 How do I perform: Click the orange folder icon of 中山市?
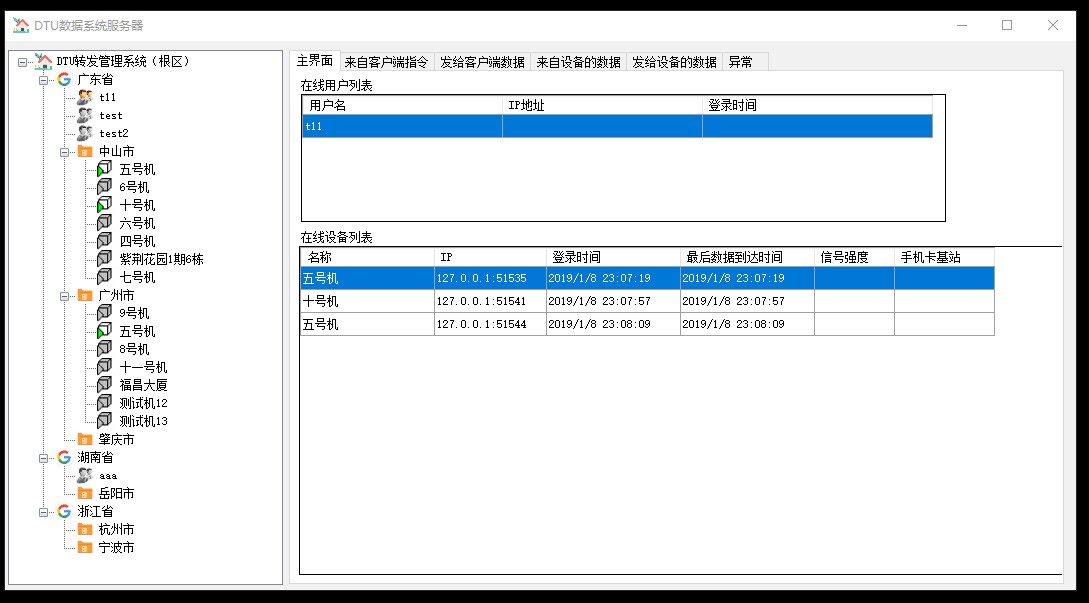pos(85,151)
